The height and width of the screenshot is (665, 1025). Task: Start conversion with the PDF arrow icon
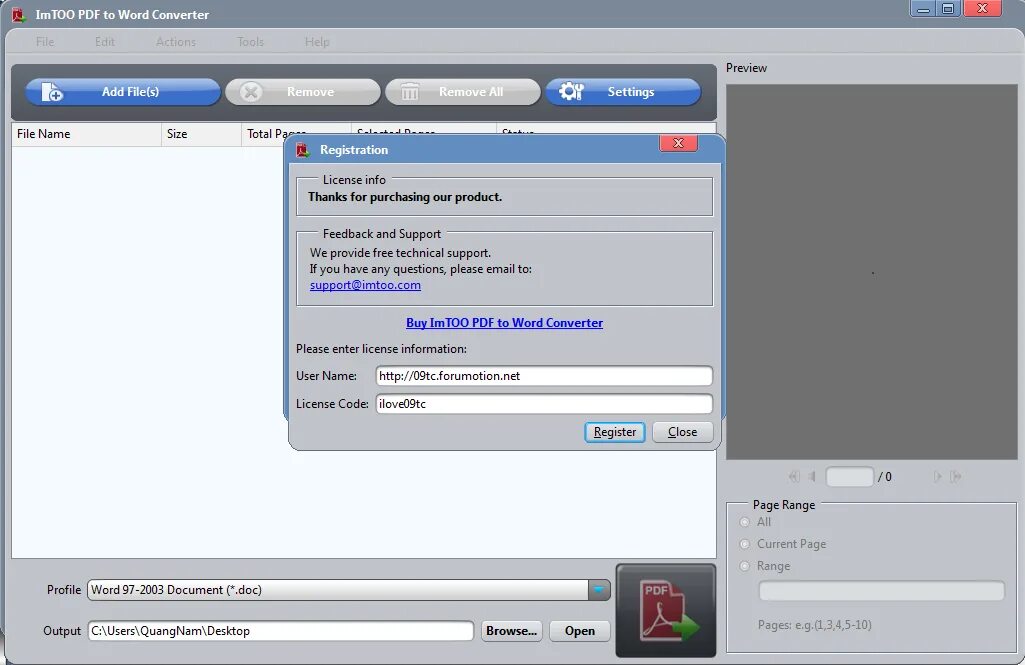pyautogui.click(x=666, y=610)
